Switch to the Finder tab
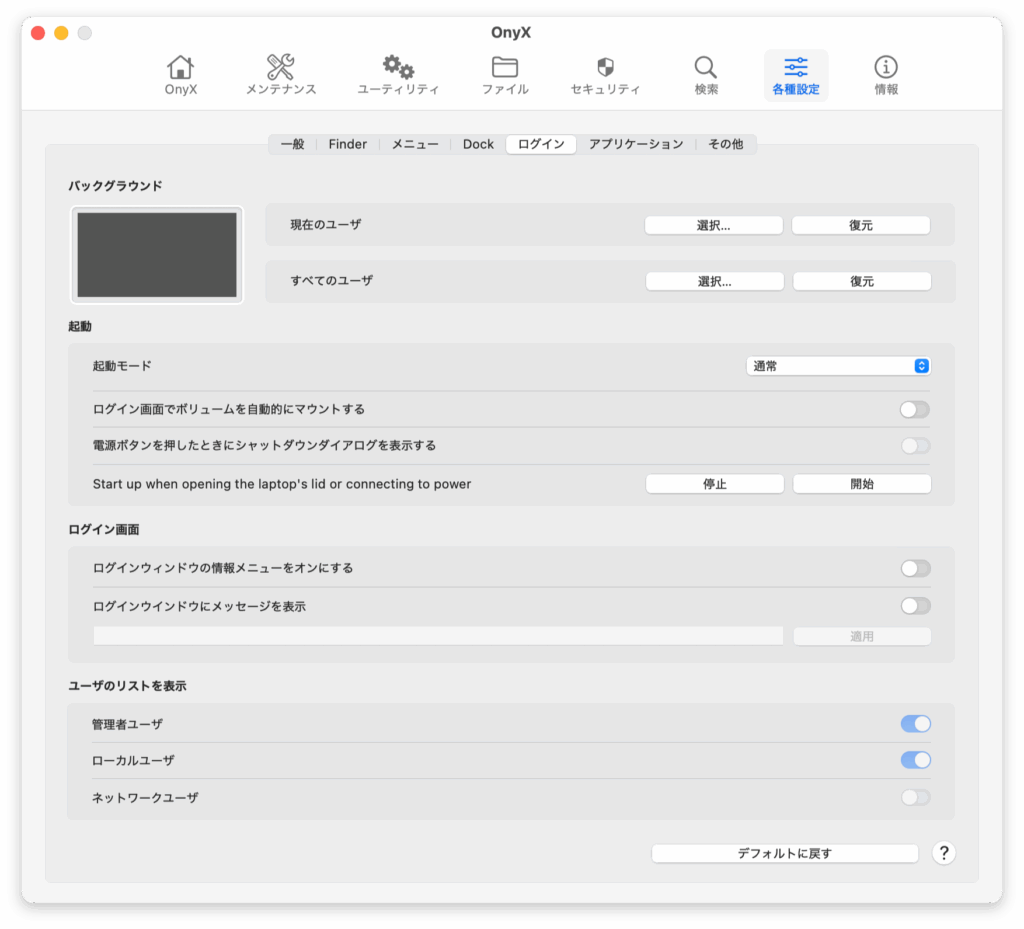The width and height of the screenshot is (1024, 929). (348, 144)
